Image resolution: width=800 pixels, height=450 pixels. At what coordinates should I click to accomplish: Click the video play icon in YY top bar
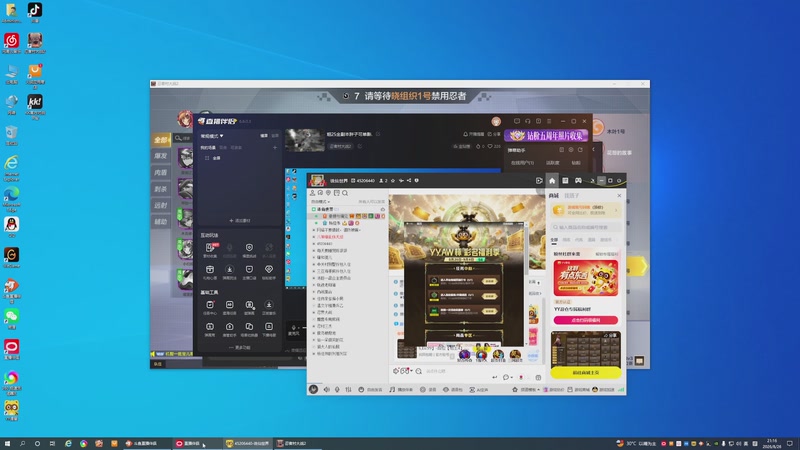539,181
